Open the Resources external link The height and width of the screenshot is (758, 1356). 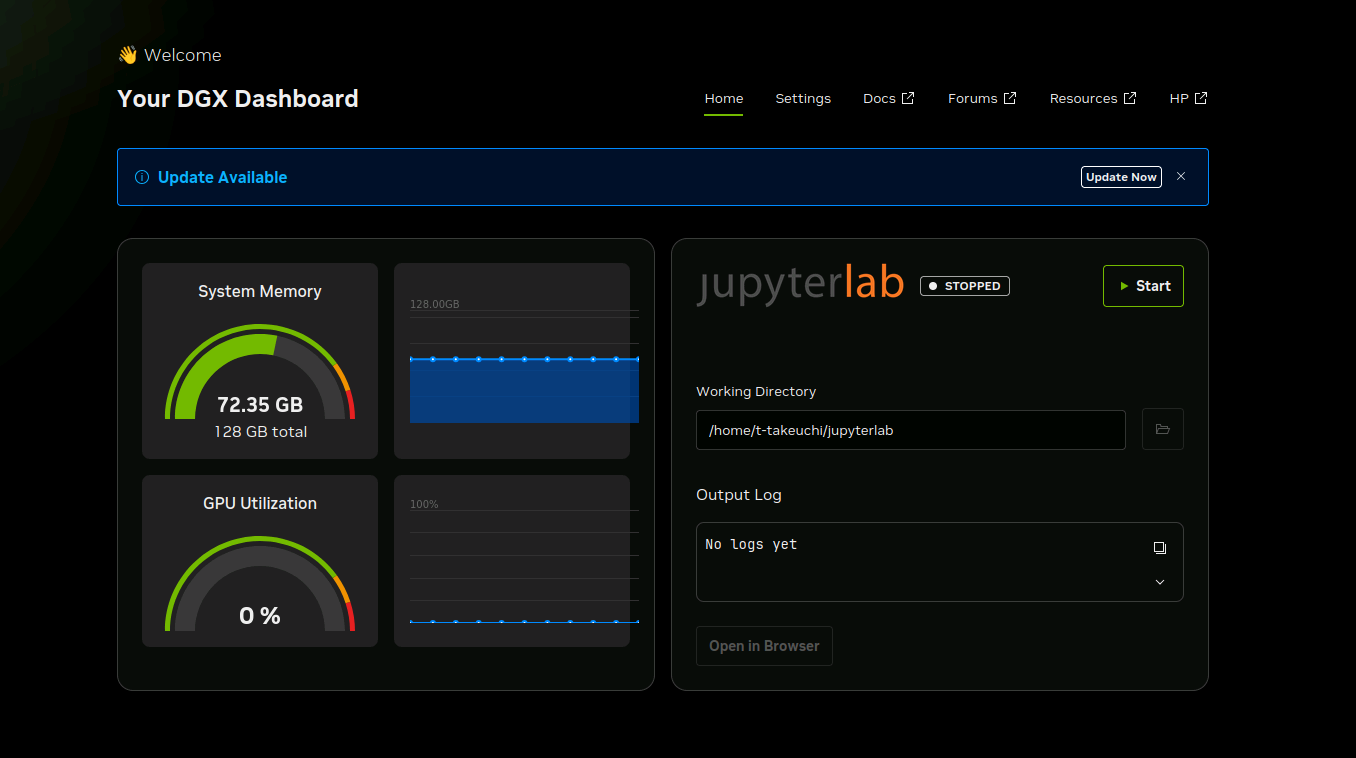(1092, 98)
